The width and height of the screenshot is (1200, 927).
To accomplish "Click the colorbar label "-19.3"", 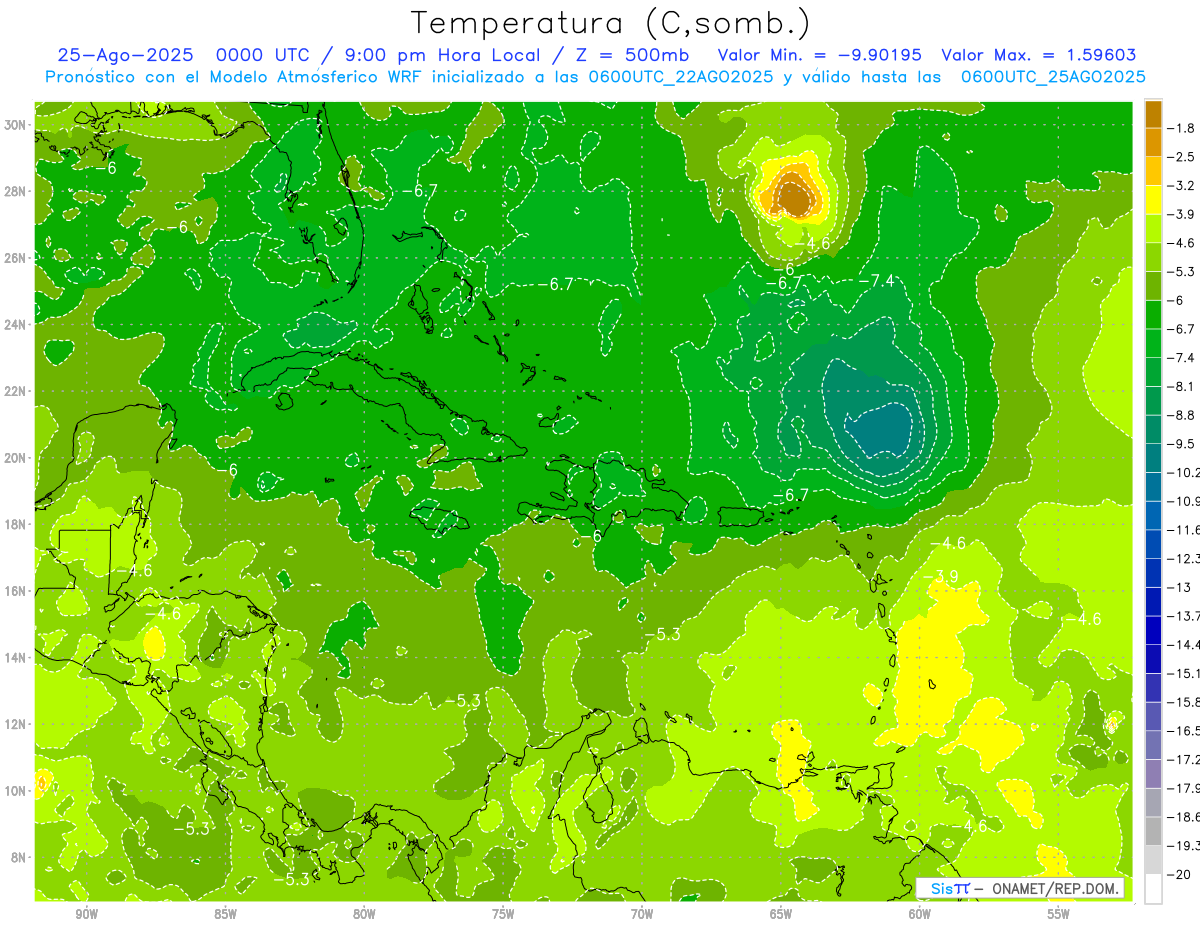I will (1184, 846).
